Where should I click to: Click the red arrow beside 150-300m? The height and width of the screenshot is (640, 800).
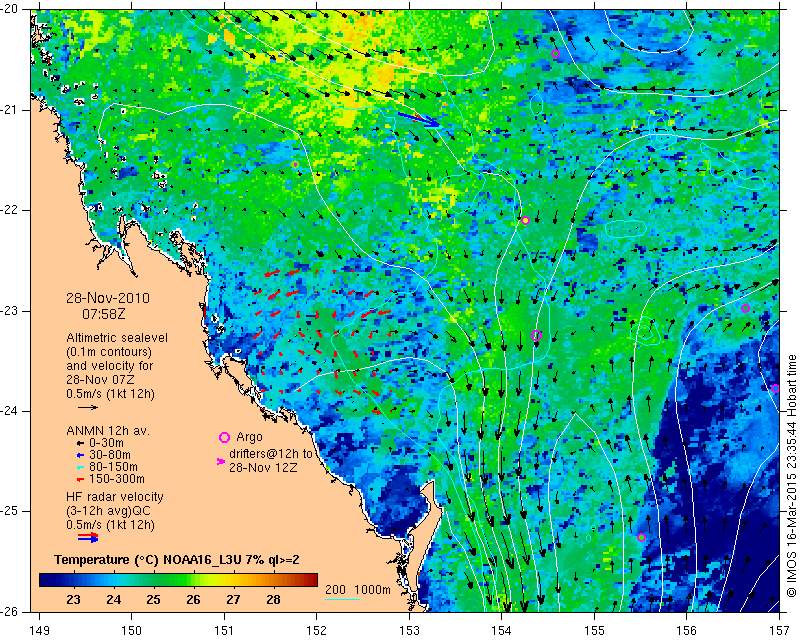coord(80,479)
